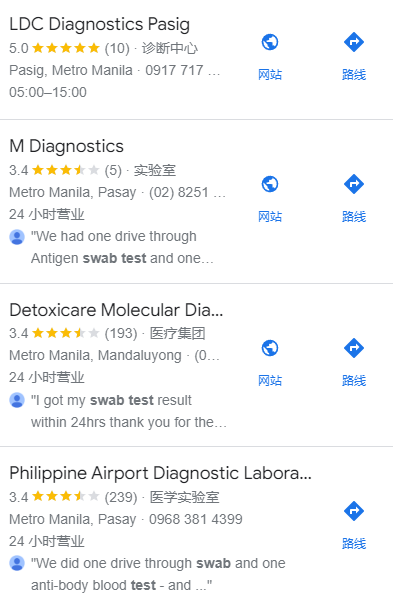Open website globe icon for M Diagnostics
Image resolution: width=393 pixels, height=609 pixels.
tap(270, 184)
